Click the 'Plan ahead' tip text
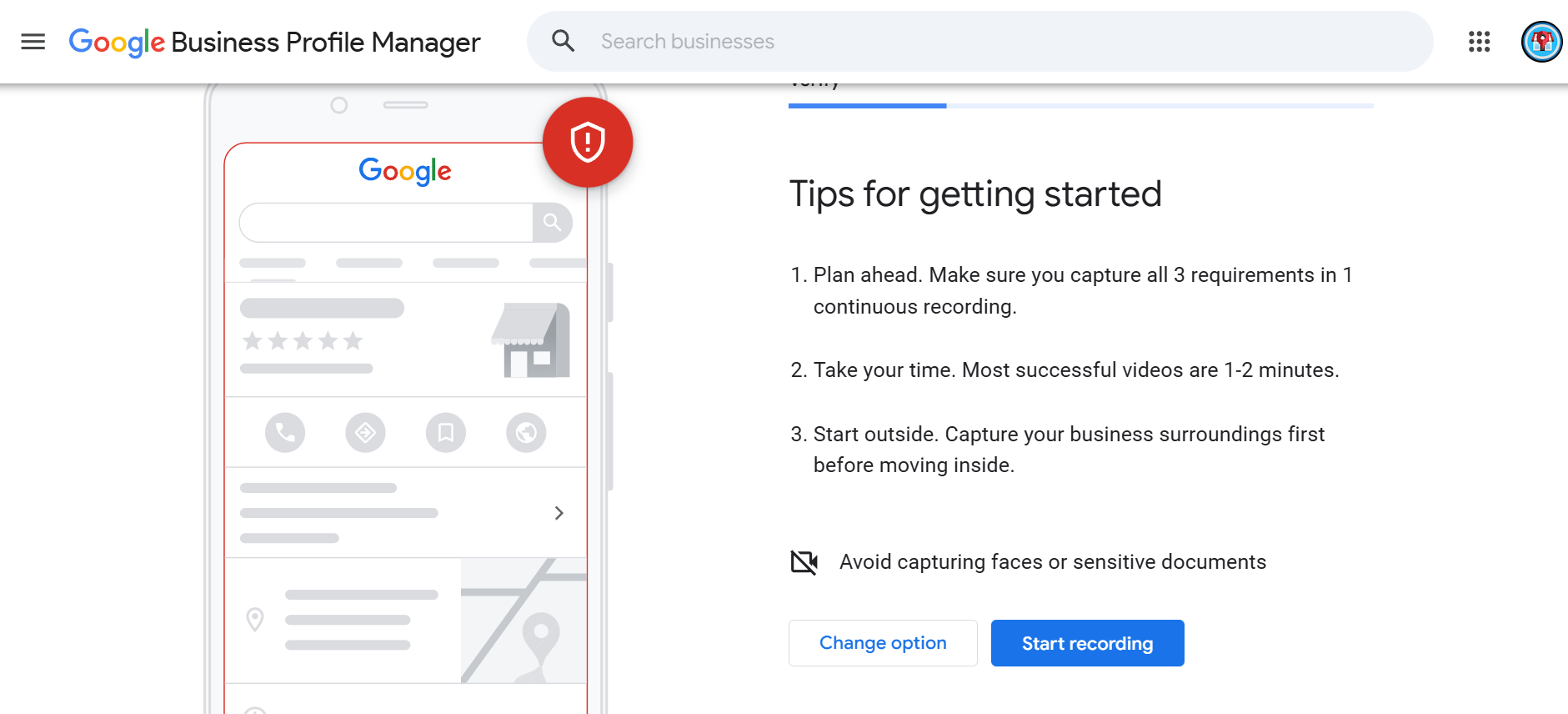This screenshot has height=714, width=1568. click(x=1082, y=290)
